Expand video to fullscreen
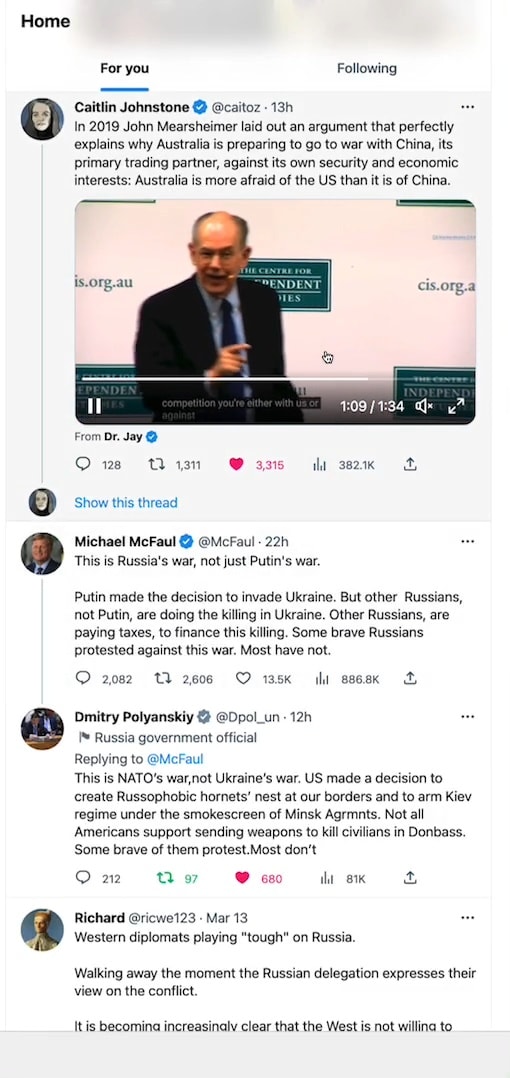 456,406
